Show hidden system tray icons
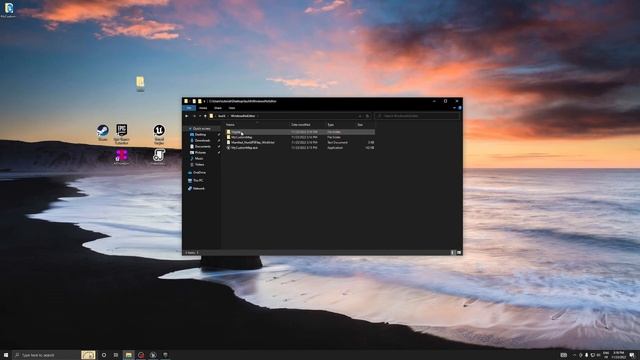 coord(574,355)
